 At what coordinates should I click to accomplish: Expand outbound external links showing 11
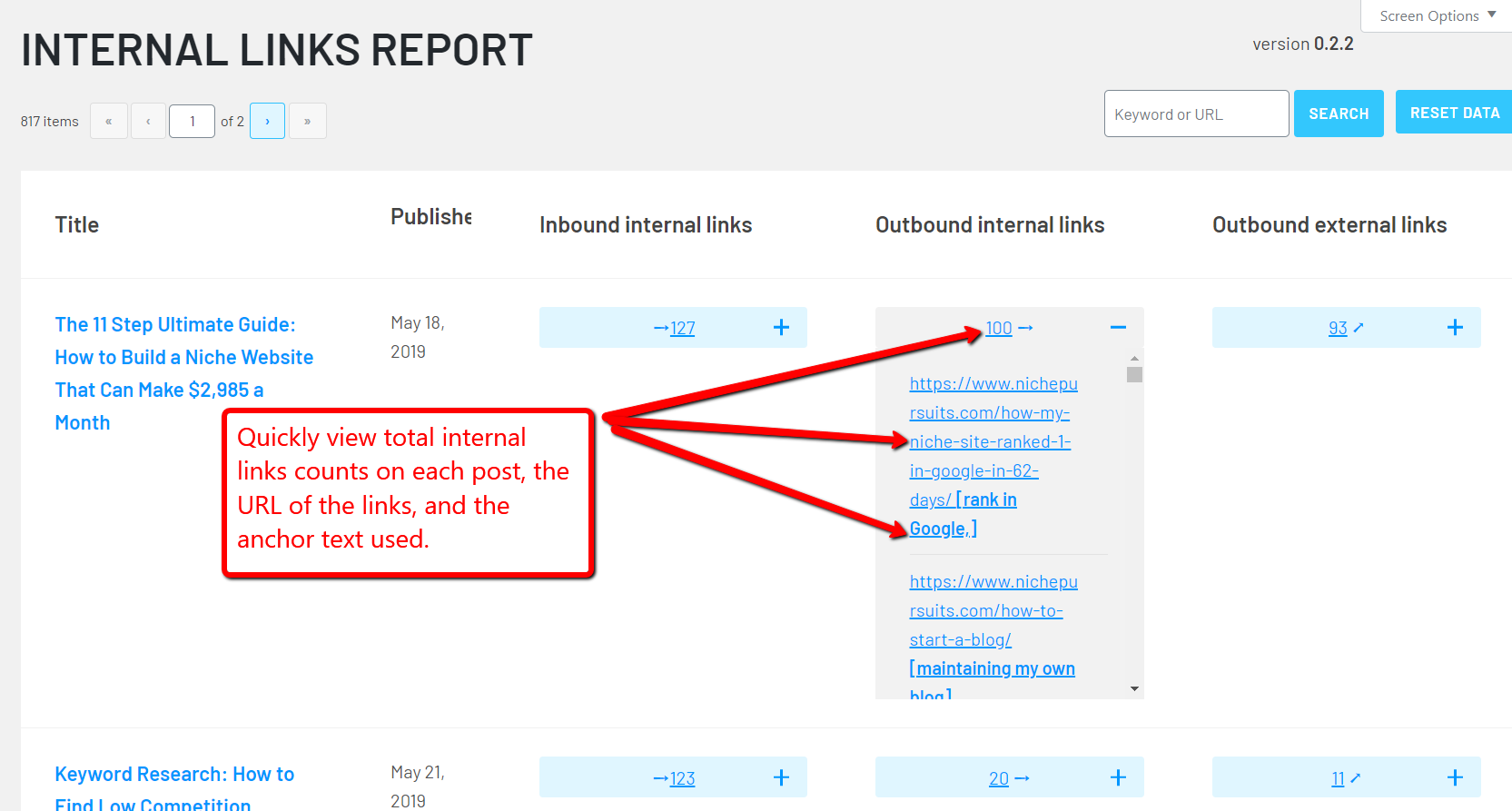(1454, 778)
